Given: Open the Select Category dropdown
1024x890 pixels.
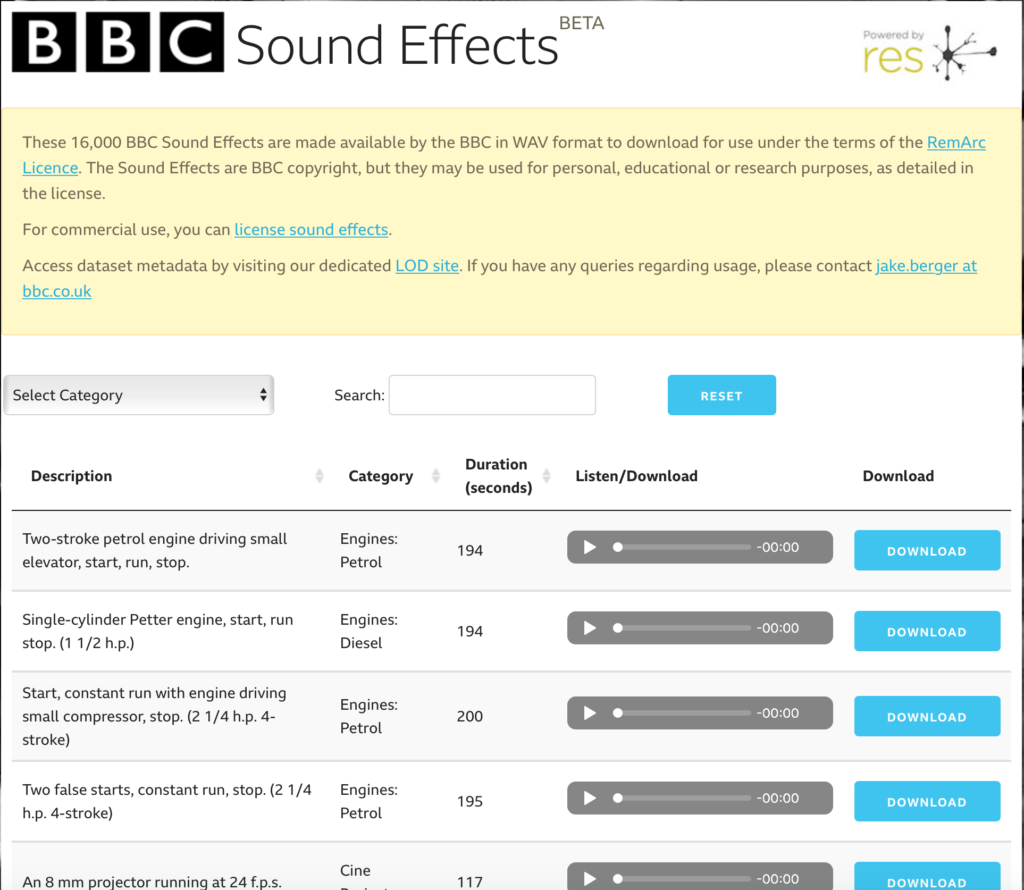Looking at the screenshot, I should [x=138, y=395].
